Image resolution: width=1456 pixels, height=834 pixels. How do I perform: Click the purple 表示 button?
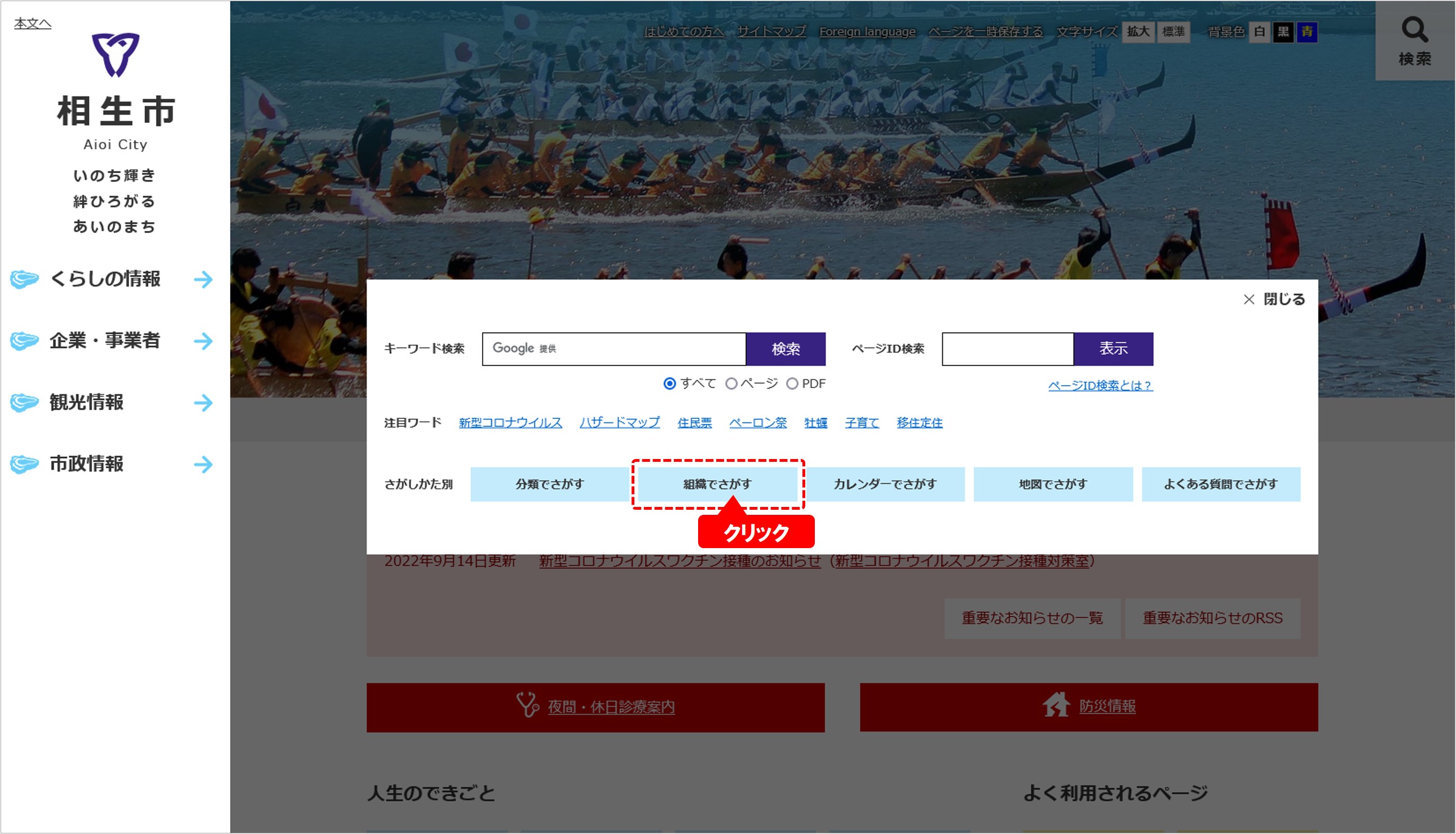(x=1114, y=349)
